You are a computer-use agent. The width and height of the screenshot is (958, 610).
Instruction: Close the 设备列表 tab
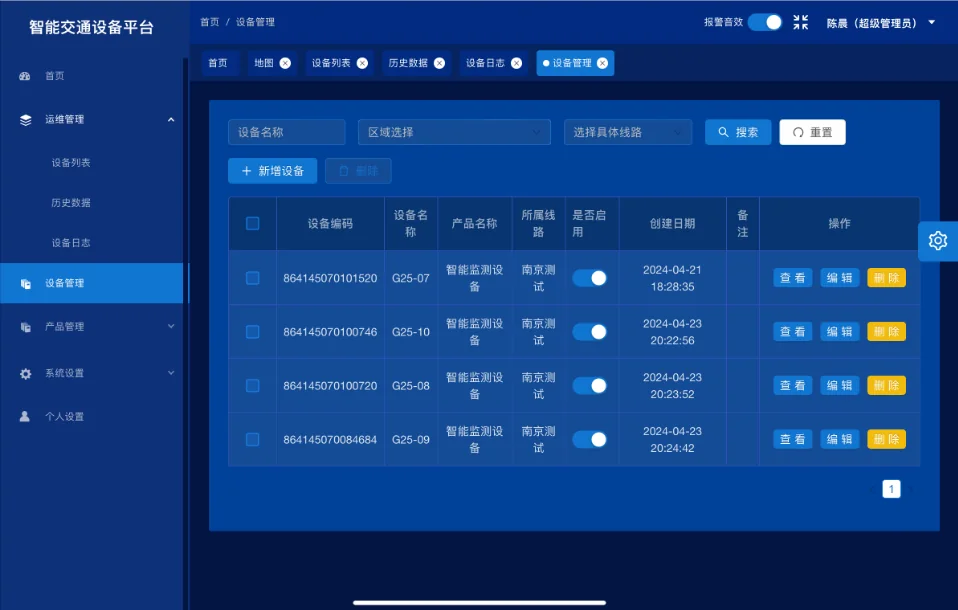[x=362, y=63]
